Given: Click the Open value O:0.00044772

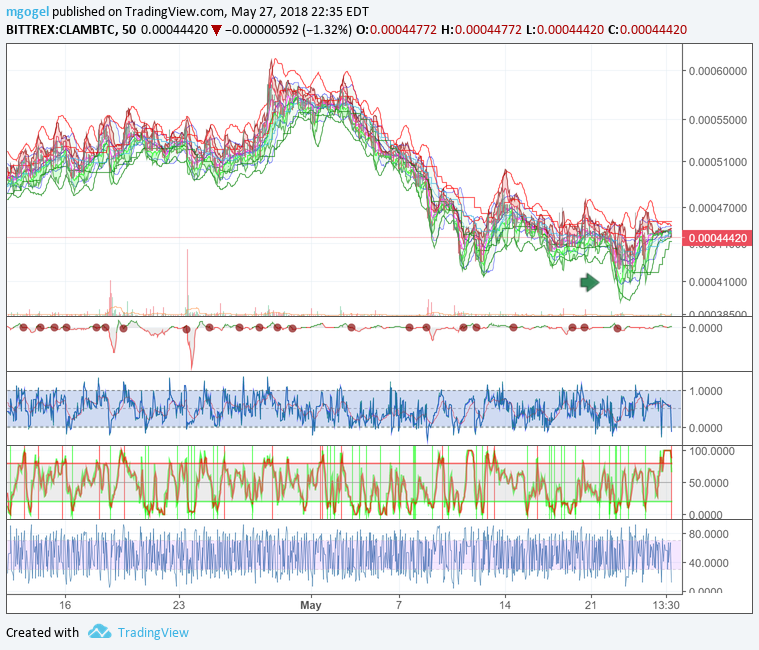Looking at the screenshot, I should pyautogui.click(x=396, y=30).
